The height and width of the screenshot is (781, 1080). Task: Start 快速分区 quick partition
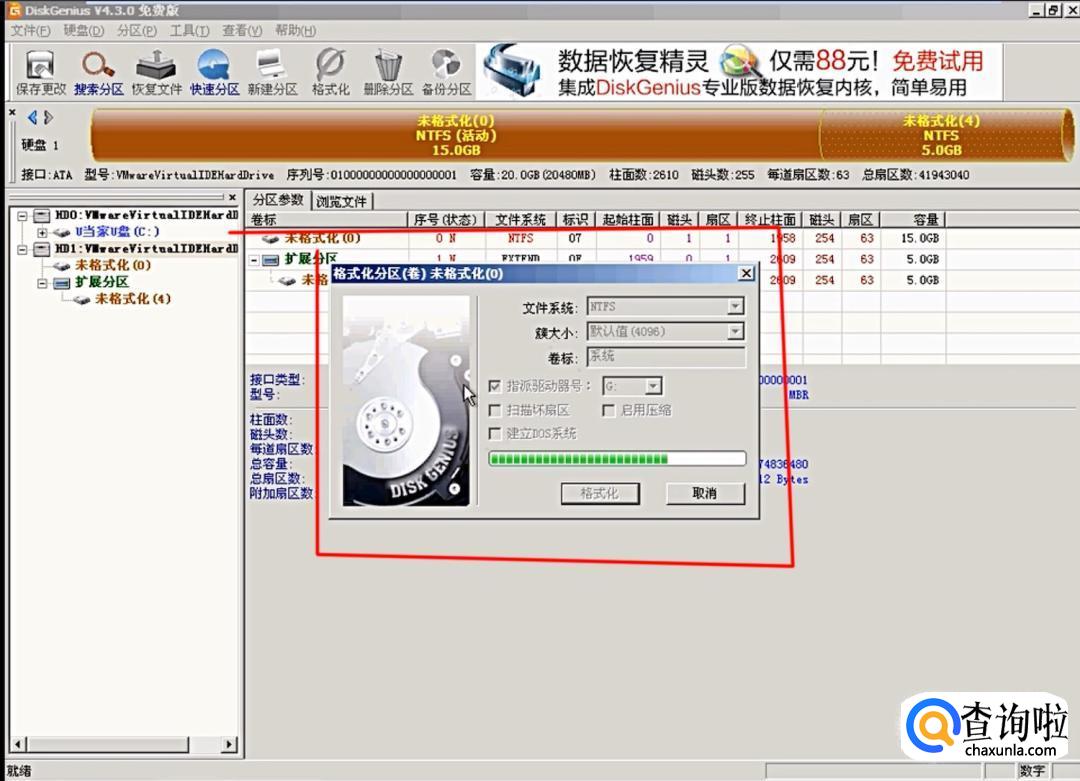(214, 73)
